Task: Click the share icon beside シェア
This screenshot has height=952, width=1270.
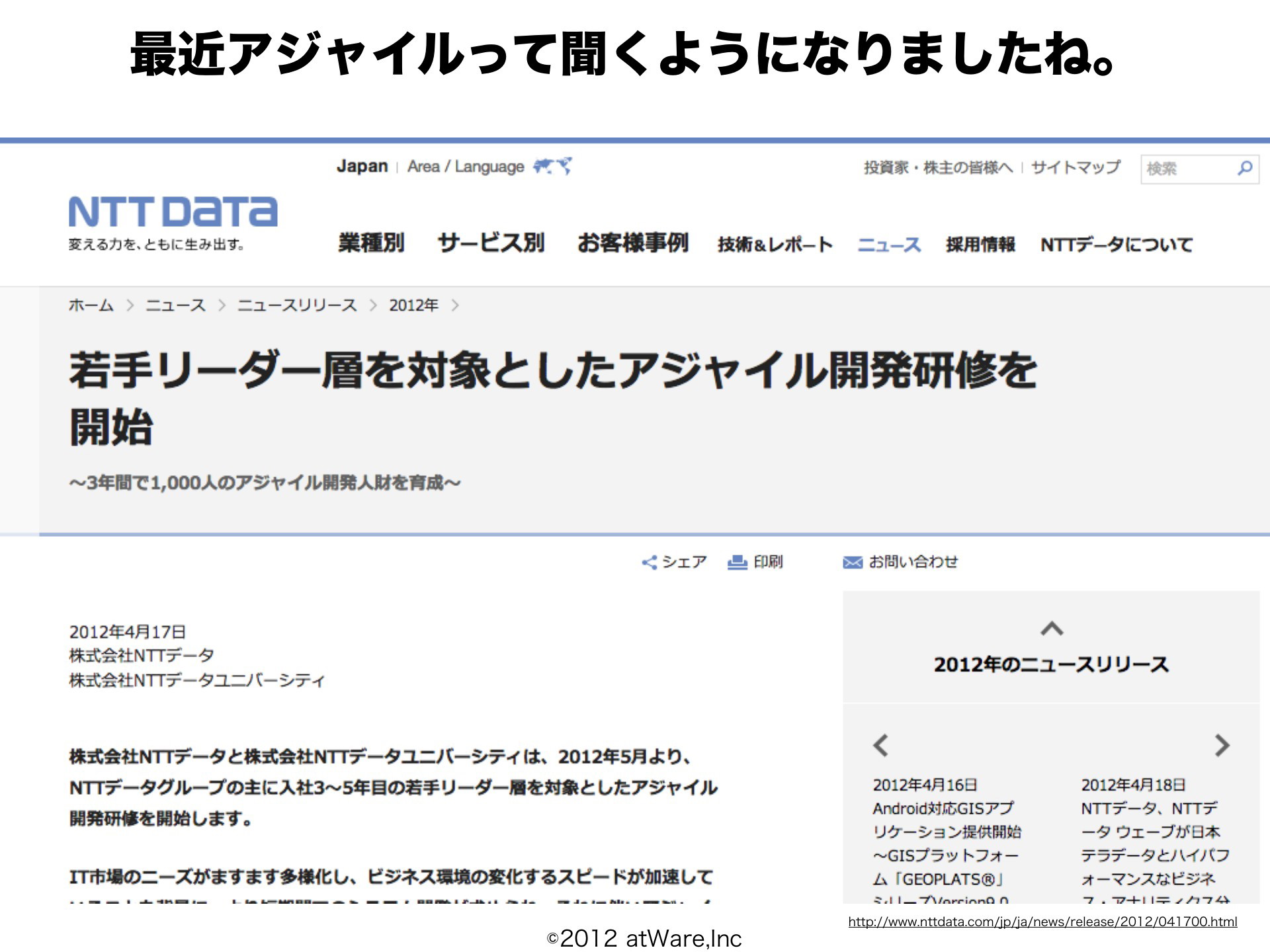Action: (x=649, y=562)
